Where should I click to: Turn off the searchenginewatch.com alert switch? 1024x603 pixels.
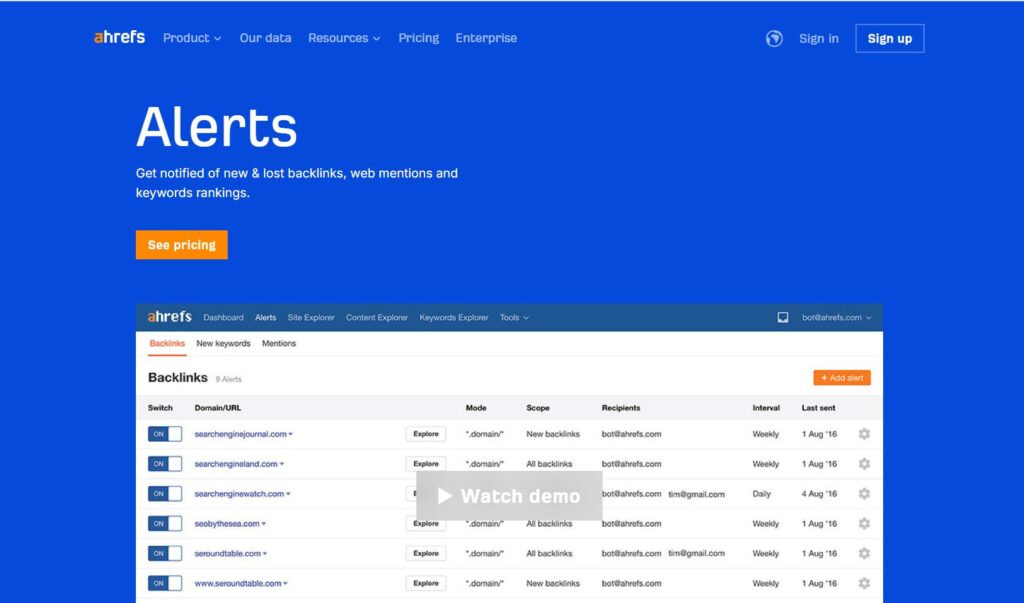pyautogui.click(x=165, y=494)
